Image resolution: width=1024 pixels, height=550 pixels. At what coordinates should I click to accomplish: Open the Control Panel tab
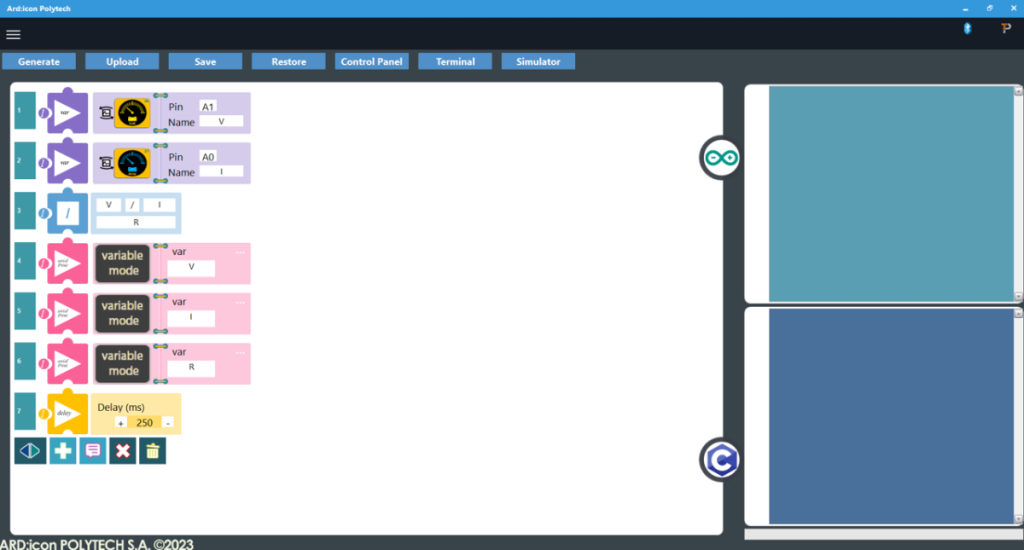tap(372, 61)
